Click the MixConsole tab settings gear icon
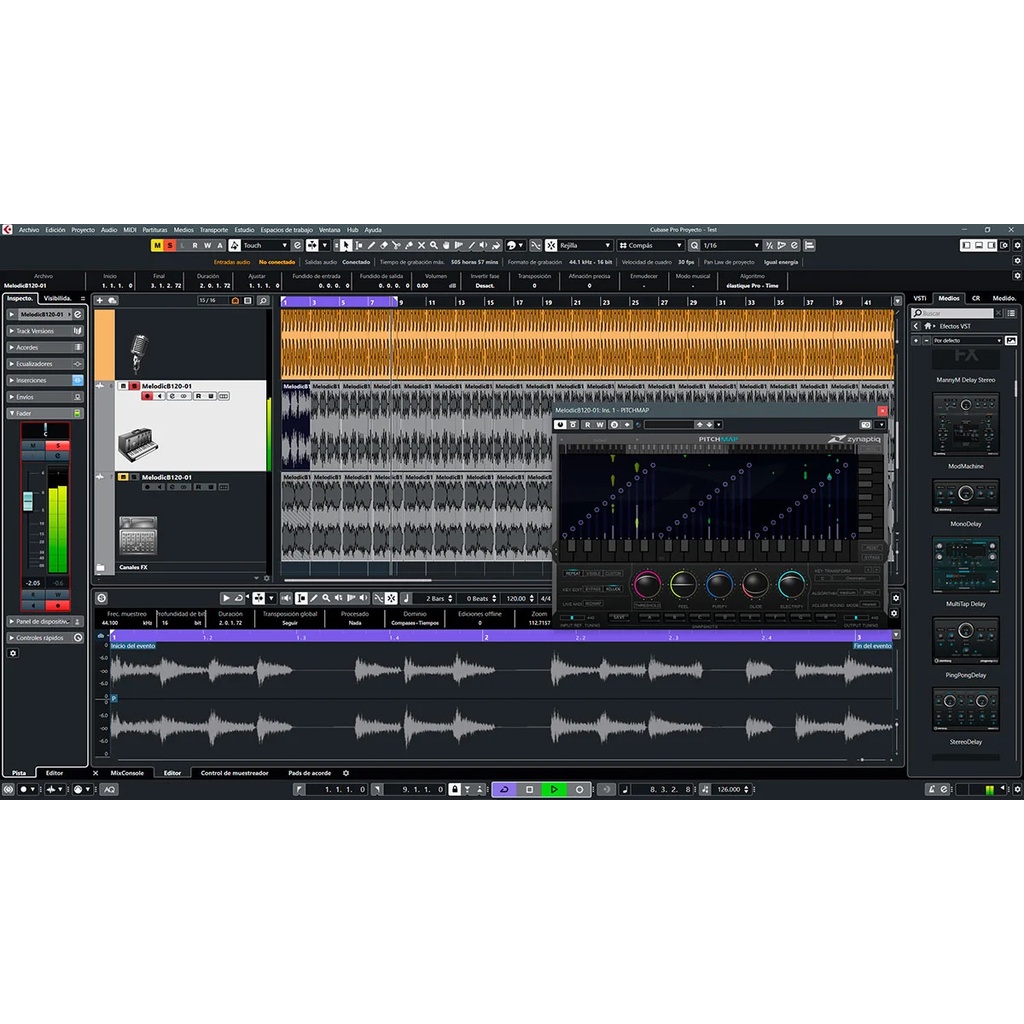Screen dimensions: 1024x1024 point(346,773)
